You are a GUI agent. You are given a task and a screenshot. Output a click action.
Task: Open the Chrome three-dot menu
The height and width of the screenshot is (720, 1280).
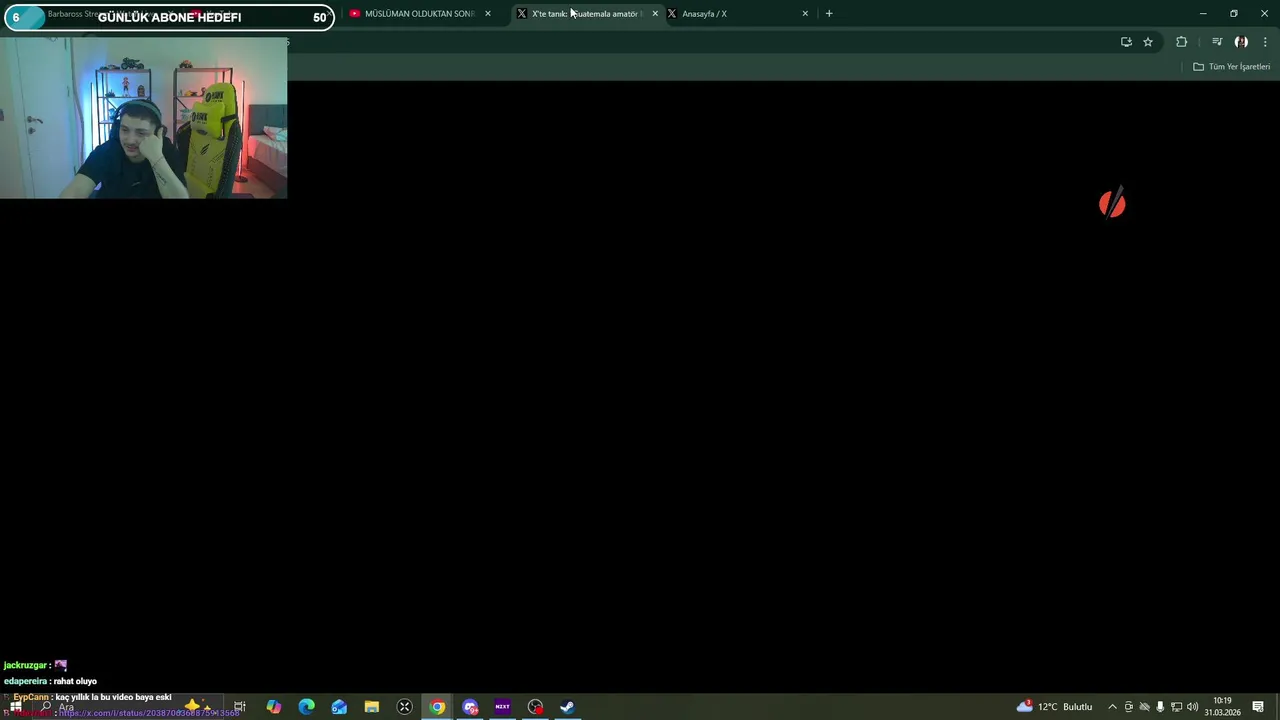(1265, 42)
